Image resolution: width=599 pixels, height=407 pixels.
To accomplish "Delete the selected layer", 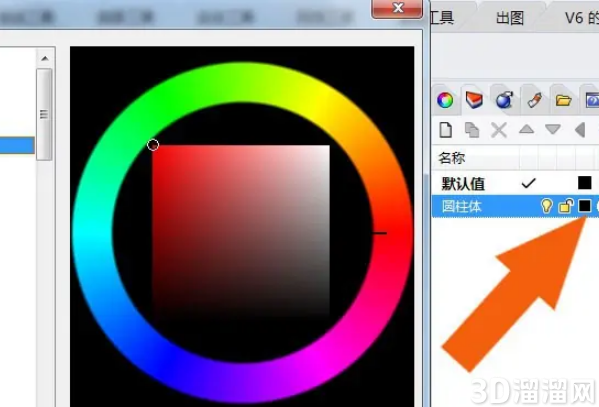I will coord(499,130).
